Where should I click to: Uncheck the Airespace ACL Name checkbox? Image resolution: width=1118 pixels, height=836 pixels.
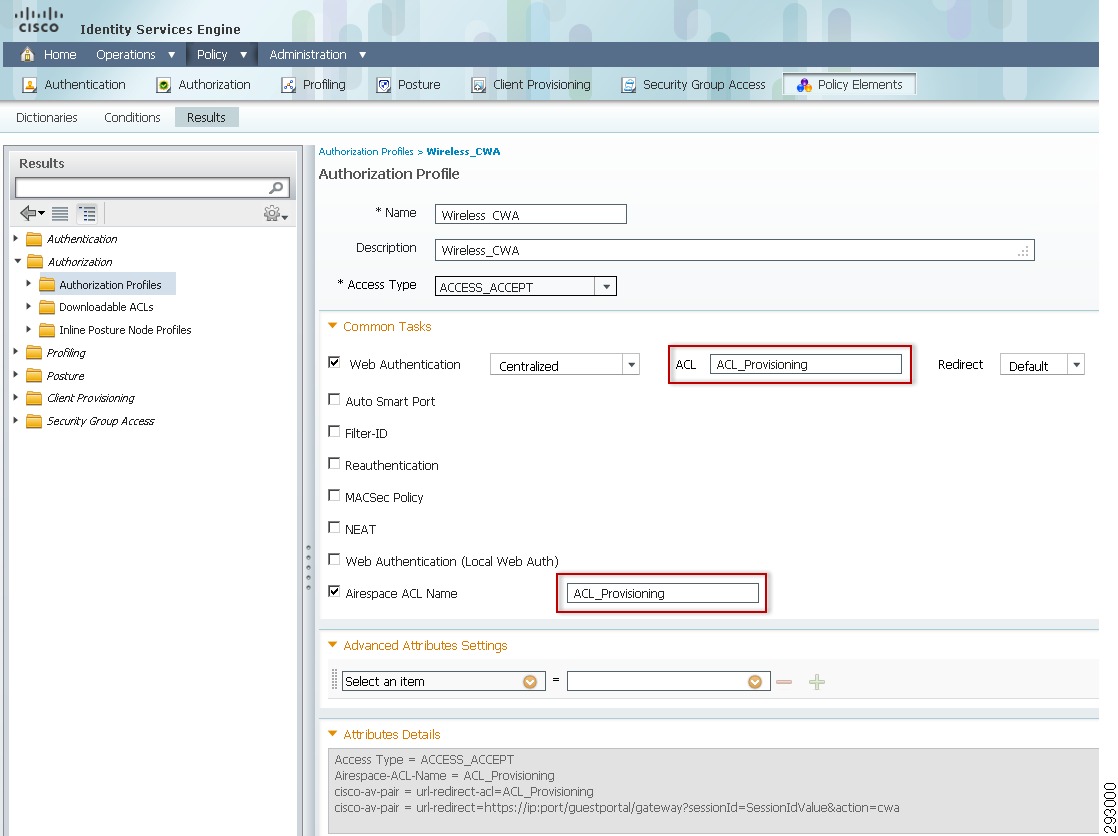point(334,591)
